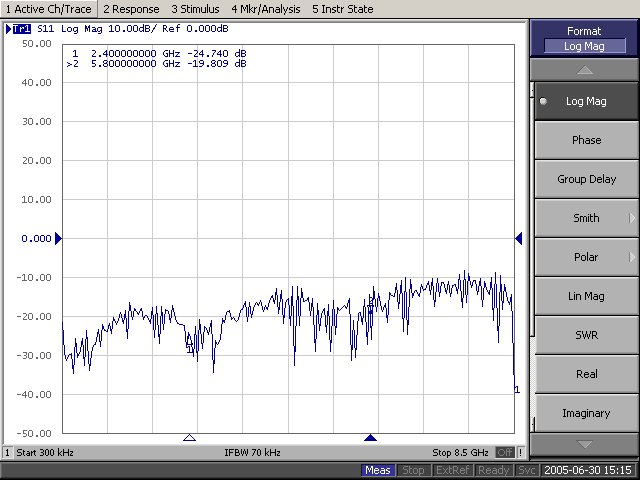Choose the Group Delay format softkey

click(587, 179)
